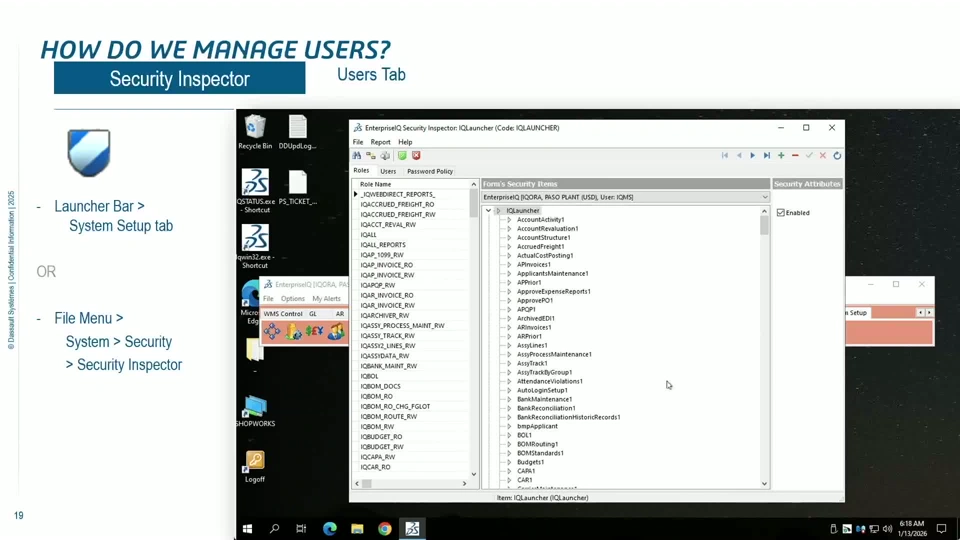Screen dimensions: 960x540
Task: Click the security items vertical scrollbar down arrow
Action: (764, 484)
